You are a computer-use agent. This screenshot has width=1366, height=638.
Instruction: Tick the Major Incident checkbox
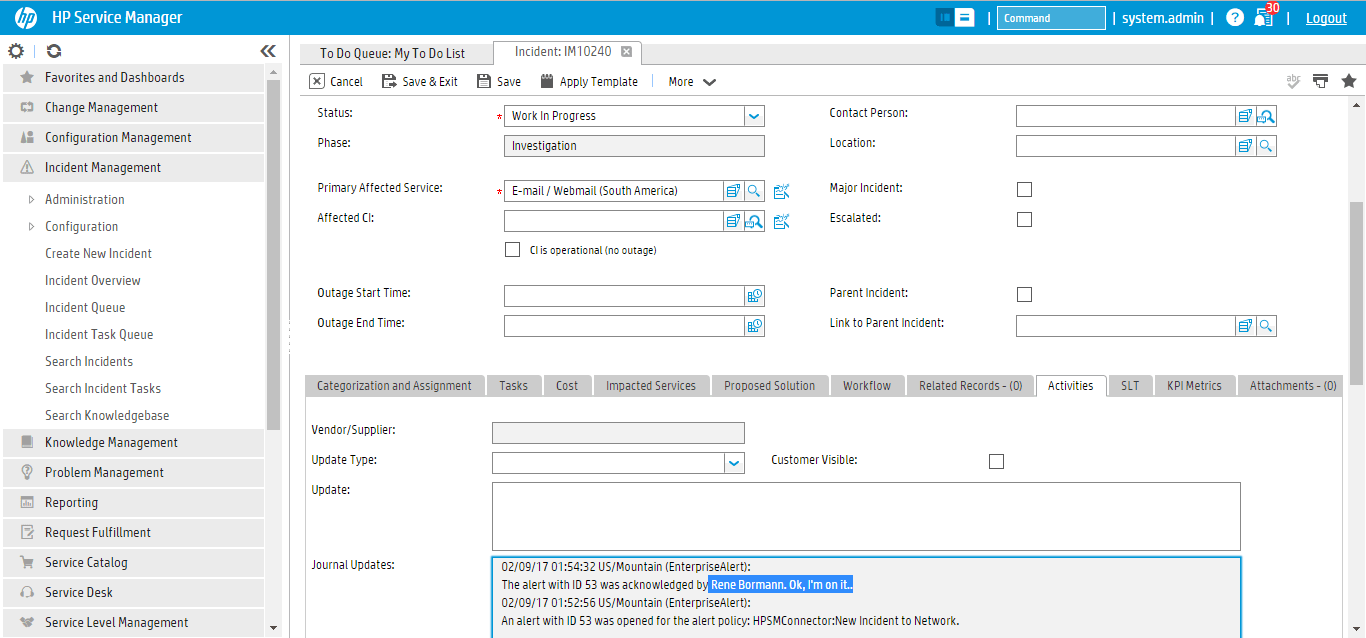(x=1024, y=190)
